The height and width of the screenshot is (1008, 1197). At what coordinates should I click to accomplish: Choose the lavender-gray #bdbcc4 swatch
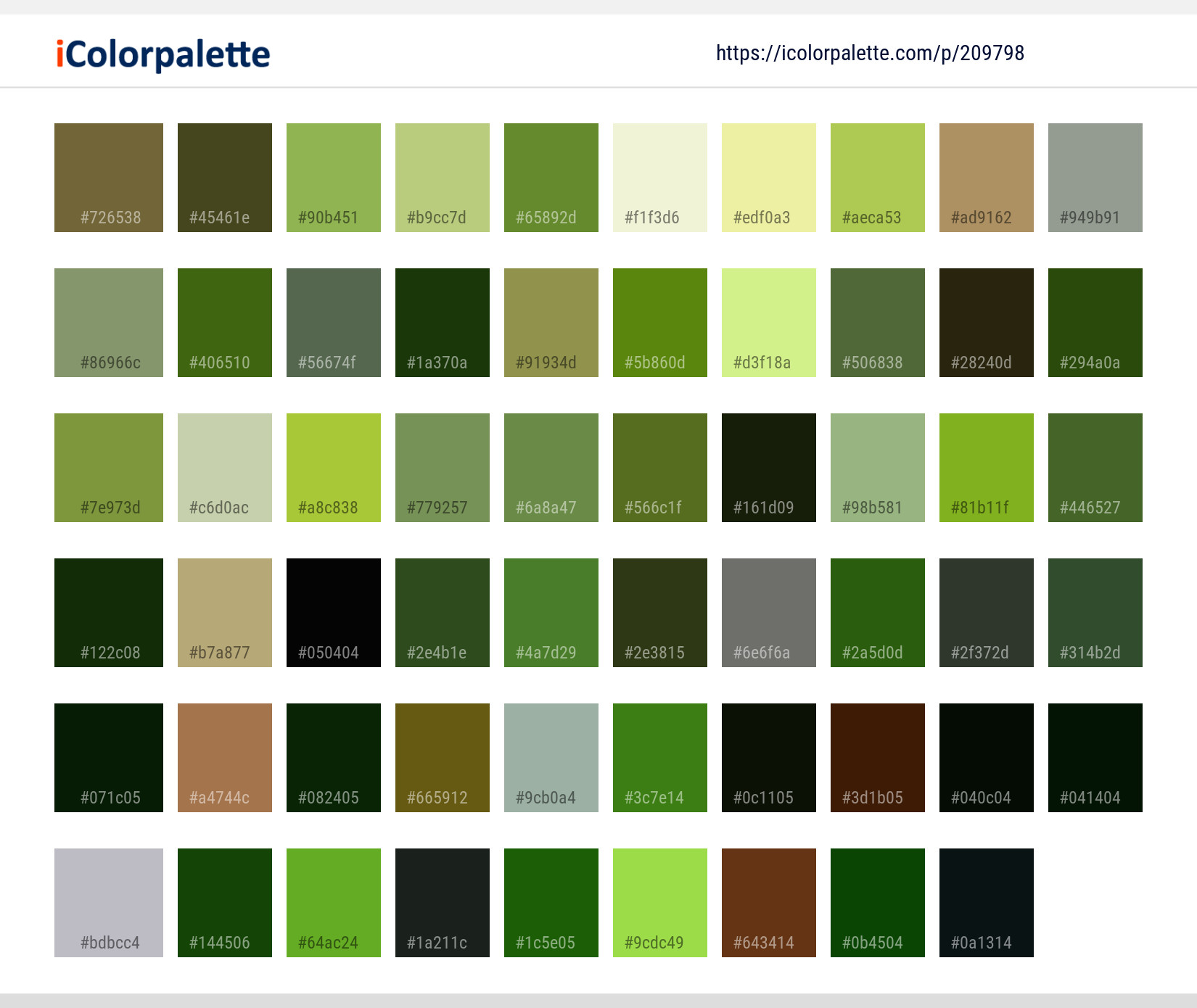(109, 903)
